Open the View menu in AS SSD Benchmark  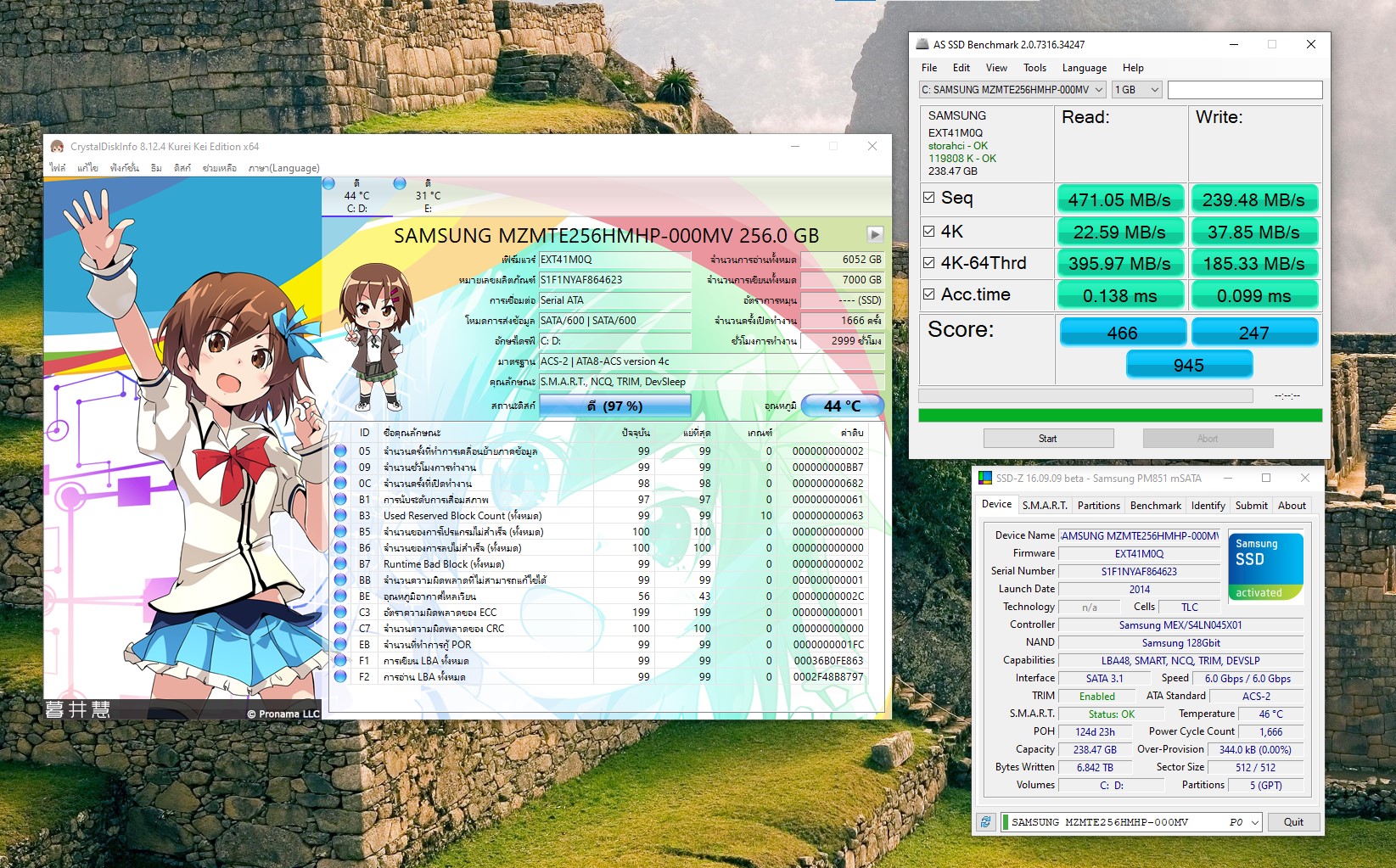click(996, 68)
